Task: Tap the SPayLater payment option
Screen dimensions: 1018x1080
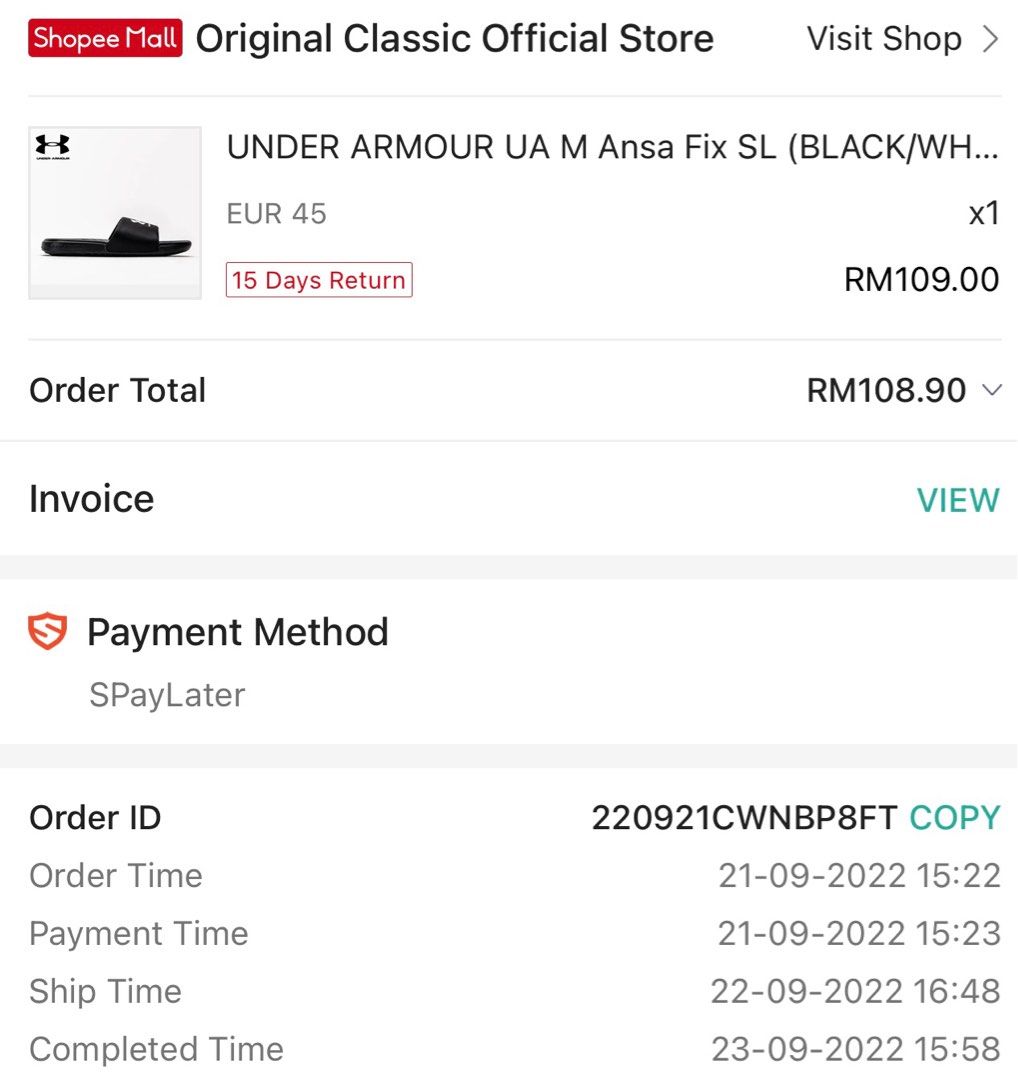Action: (167, 694)
